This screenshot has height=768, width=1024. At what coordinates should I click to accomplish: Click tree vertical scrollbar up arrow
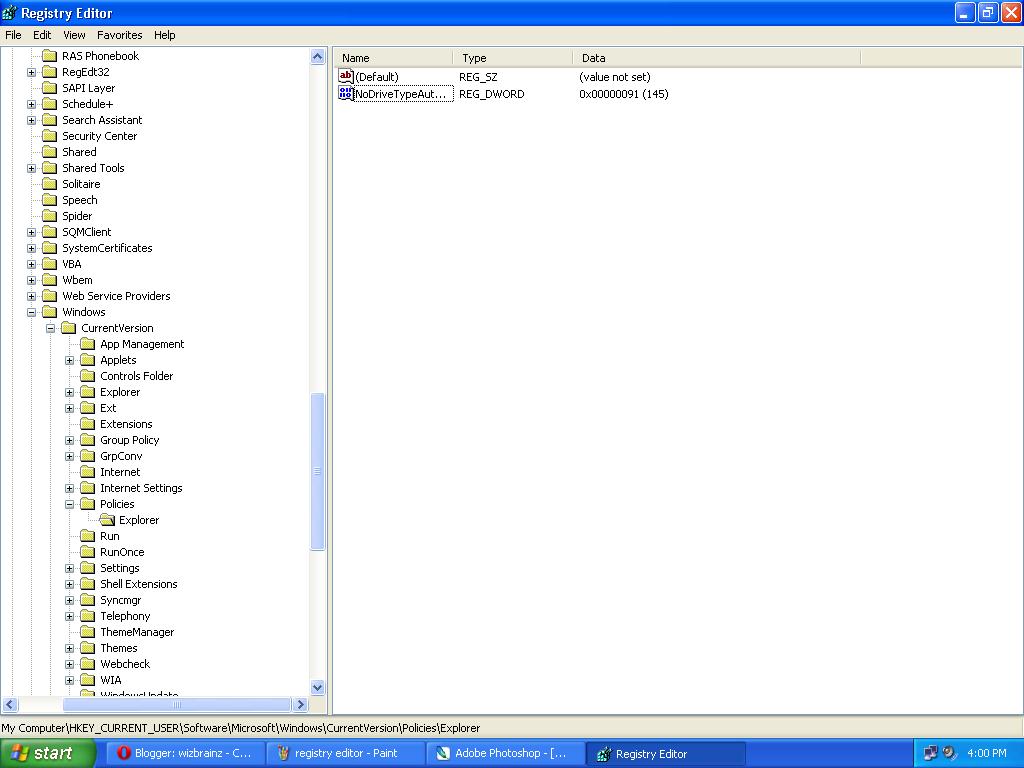click(317, 57)
